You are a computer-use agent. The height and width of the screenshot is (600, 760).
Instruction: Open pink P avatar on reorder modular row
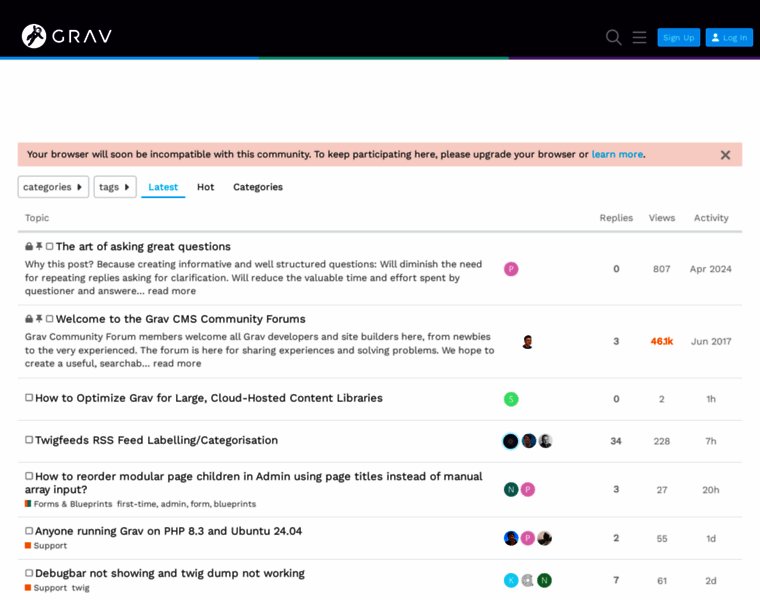[x=528, y=489]
